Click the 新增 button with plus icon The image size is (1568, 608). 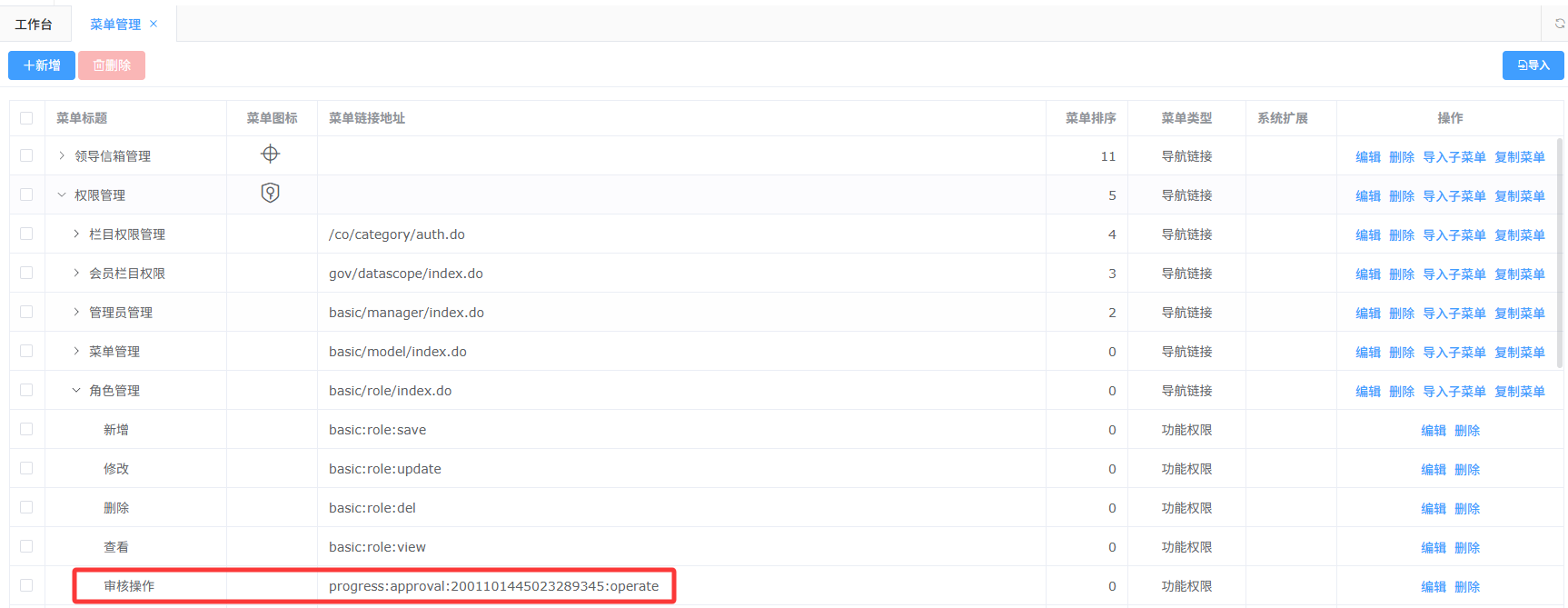42,65
